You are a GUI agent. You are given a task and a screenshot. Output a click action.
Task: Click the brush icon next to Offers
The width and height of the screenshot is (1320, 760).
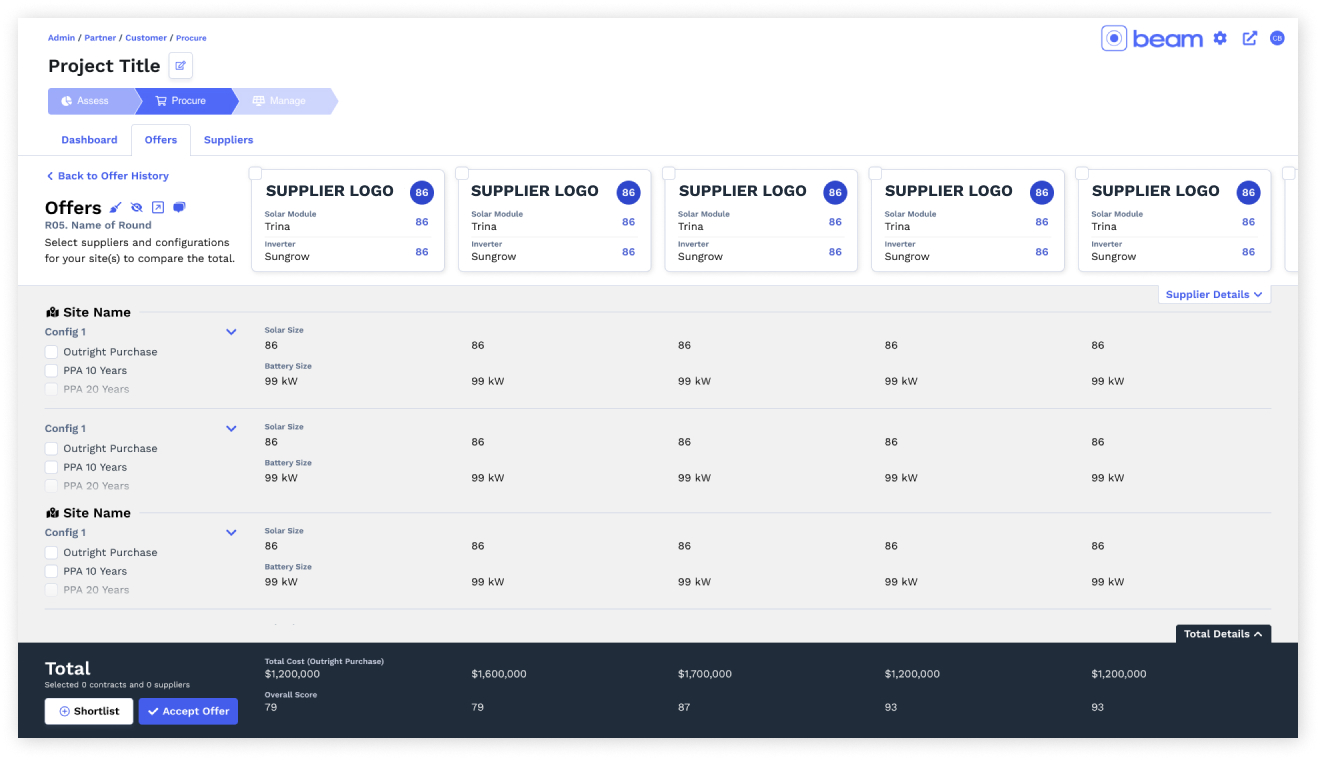[115, 207]
